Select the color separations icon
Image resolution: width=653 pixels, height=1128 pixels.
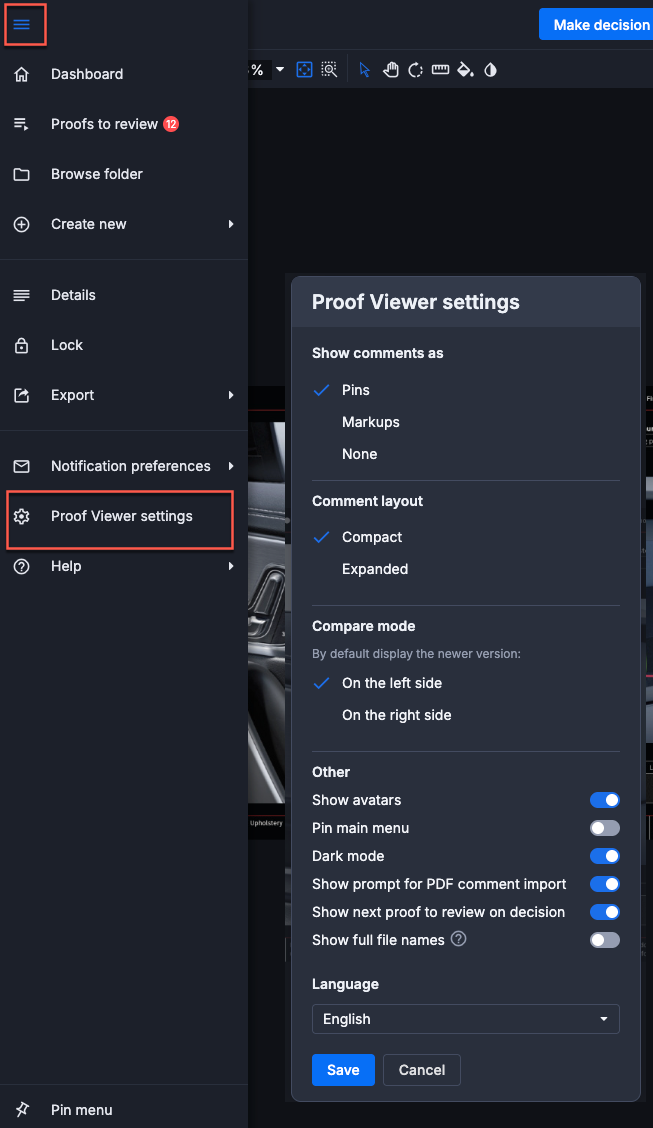[x=464, y=70]
